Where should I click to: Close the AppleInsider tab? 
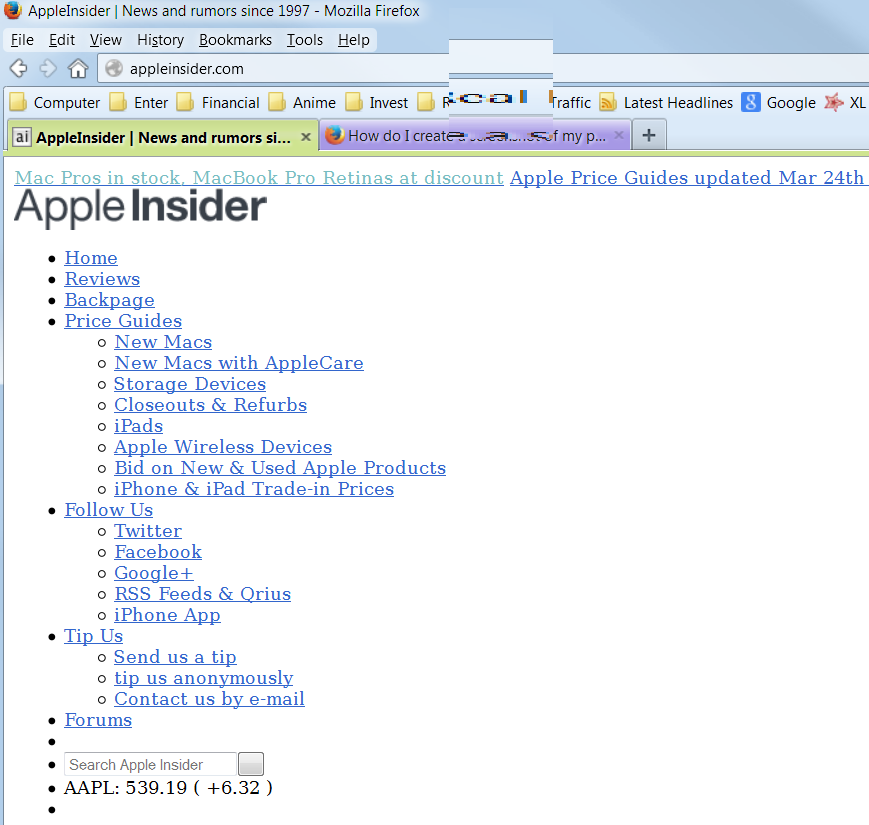(306, 137)
